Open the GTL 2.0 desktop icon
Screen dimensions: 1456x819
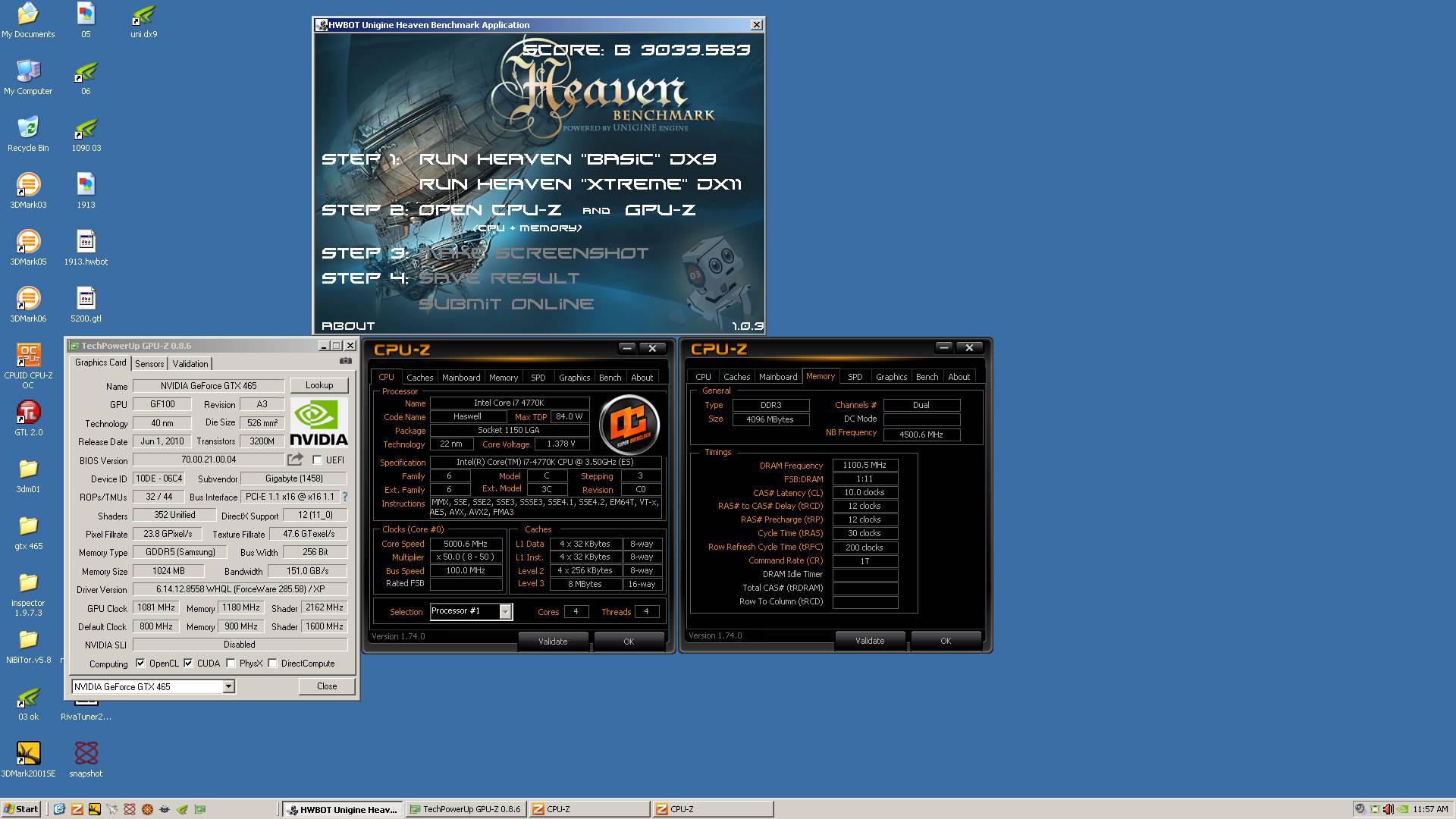point(28,419)
